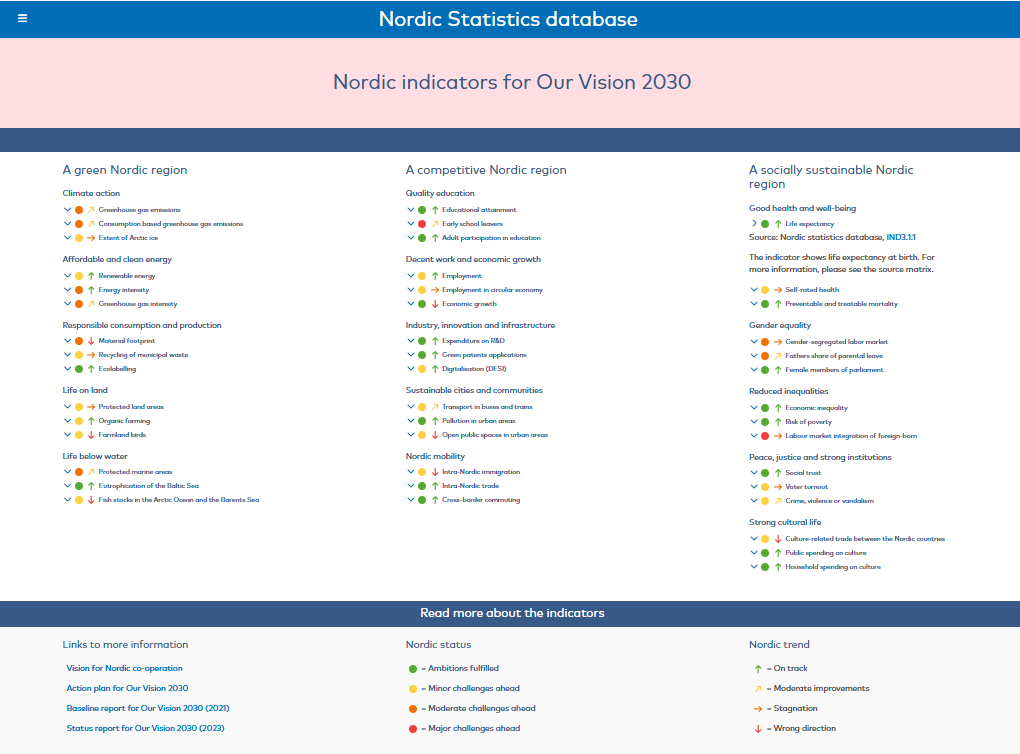Click the red status dot for Early school leavers

click(x=422, y=224)
